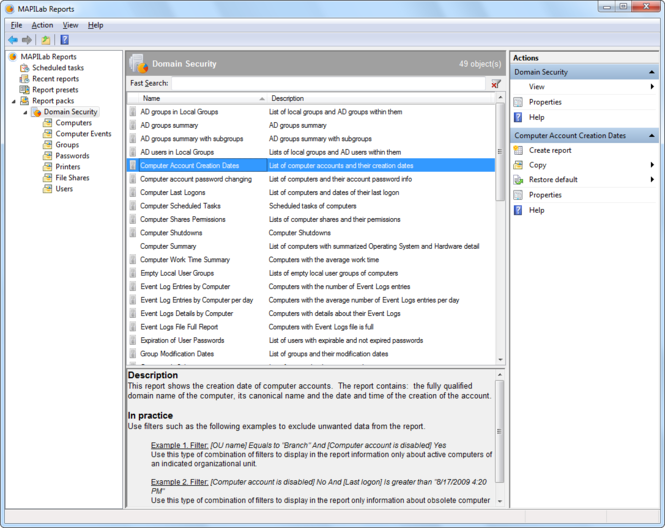Select Event Logs File Full Report row
Screen dimensions: 665x528
(311, 327)
